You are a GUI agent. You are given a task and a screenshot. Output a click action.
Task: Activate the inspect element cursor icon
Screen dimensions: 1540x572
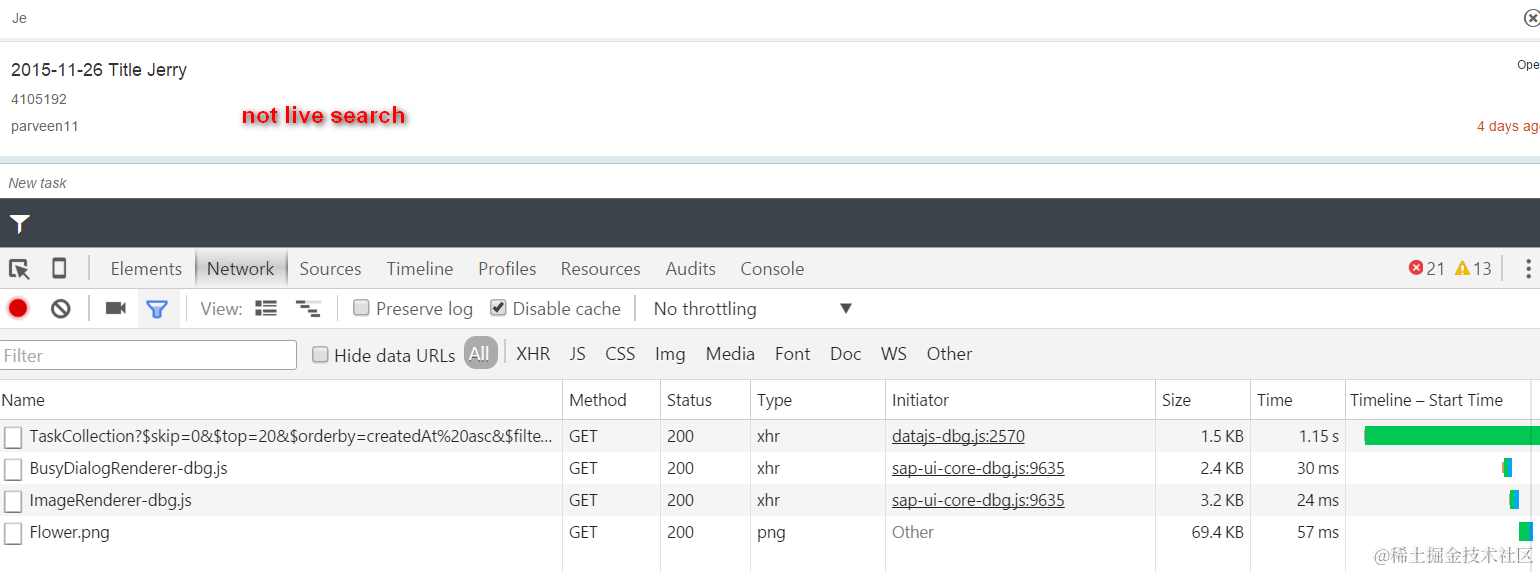tap(19, 268)
